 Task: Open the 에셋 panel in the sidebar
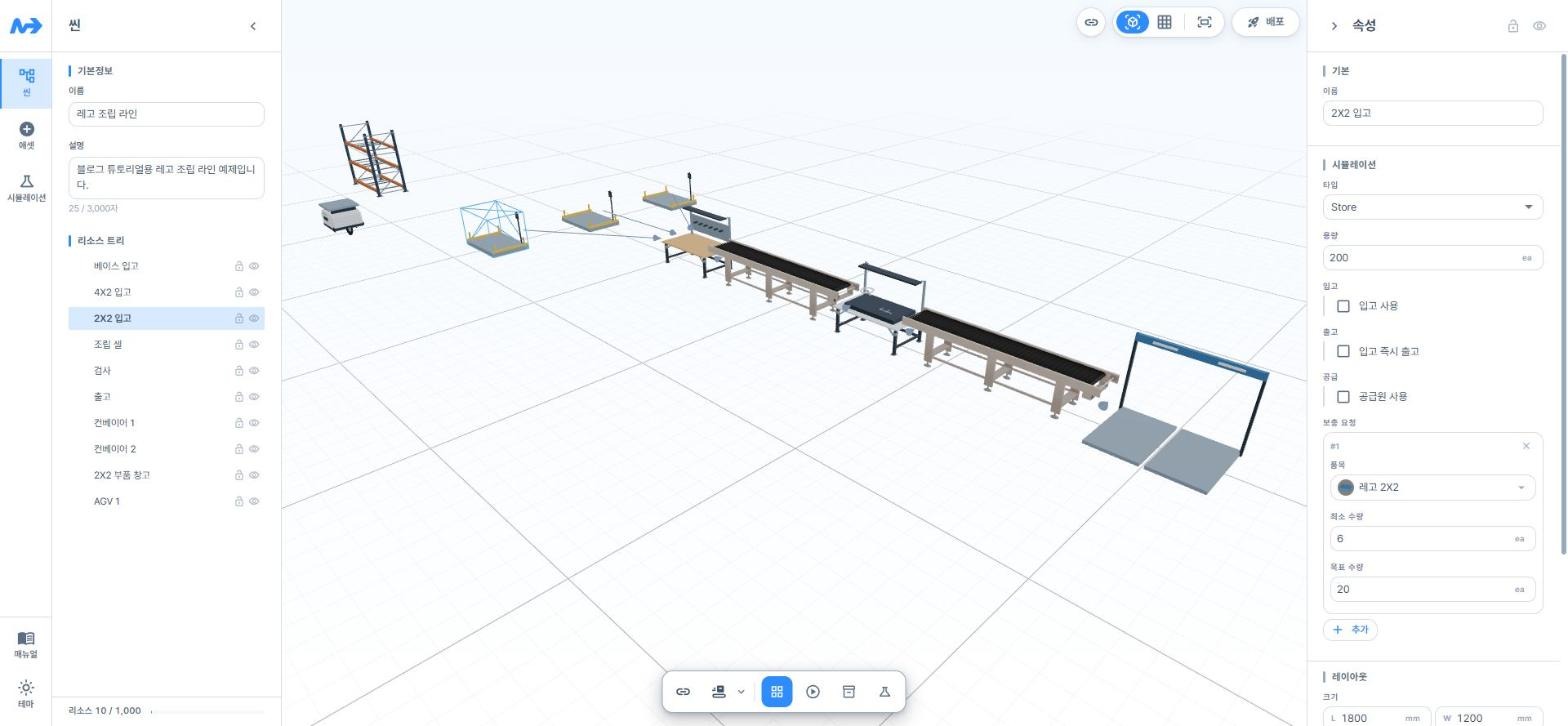(26, 135)
